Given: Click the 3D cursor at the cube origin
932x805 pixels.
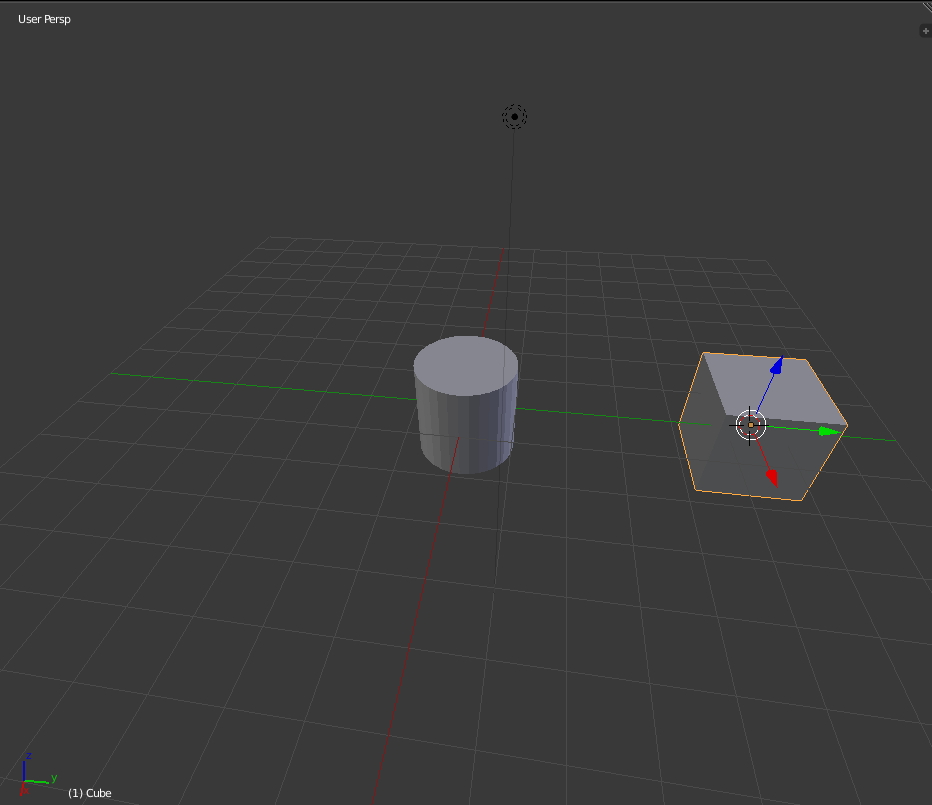Looking at the screenshot, I should [750, 424].
